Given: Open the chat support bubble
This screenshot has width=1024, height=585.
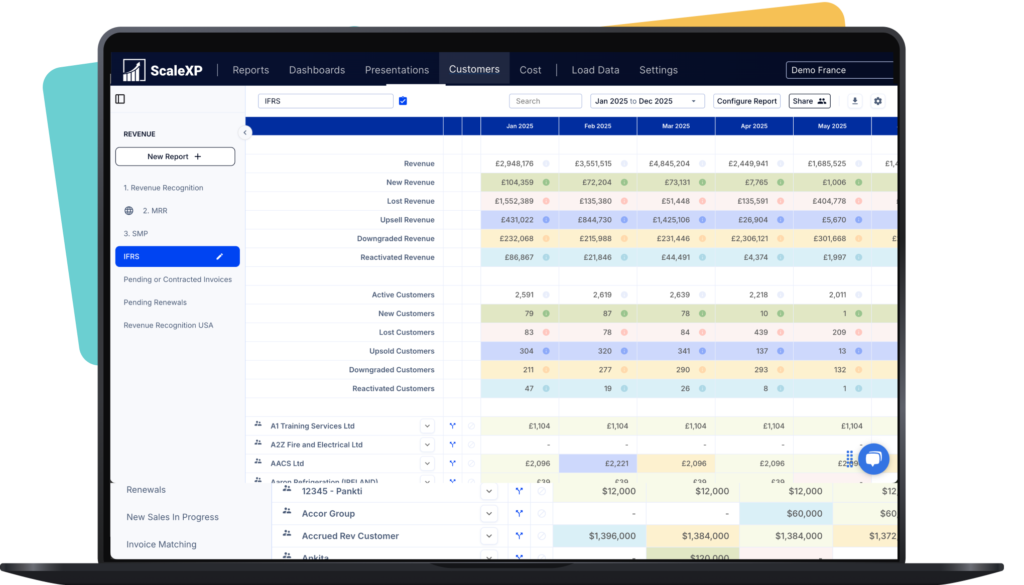Looking at the screenshot, I should [x=873, y=459].
